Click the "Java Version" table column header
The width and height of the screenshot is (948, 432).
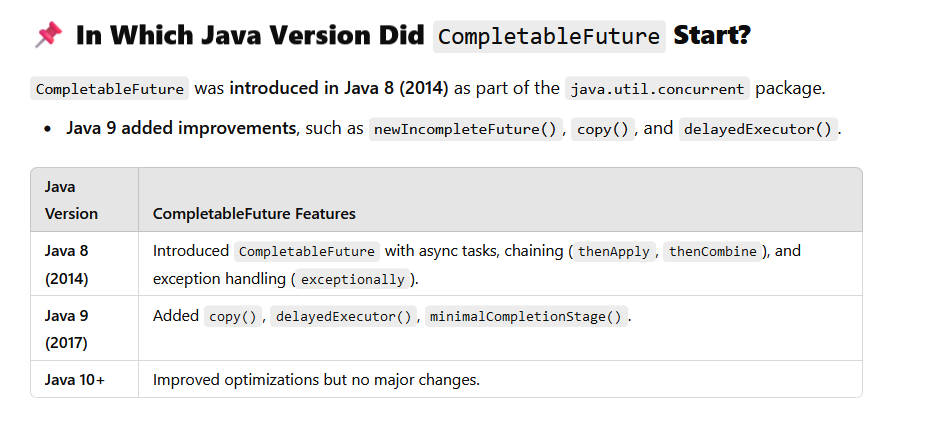(72, 200)
